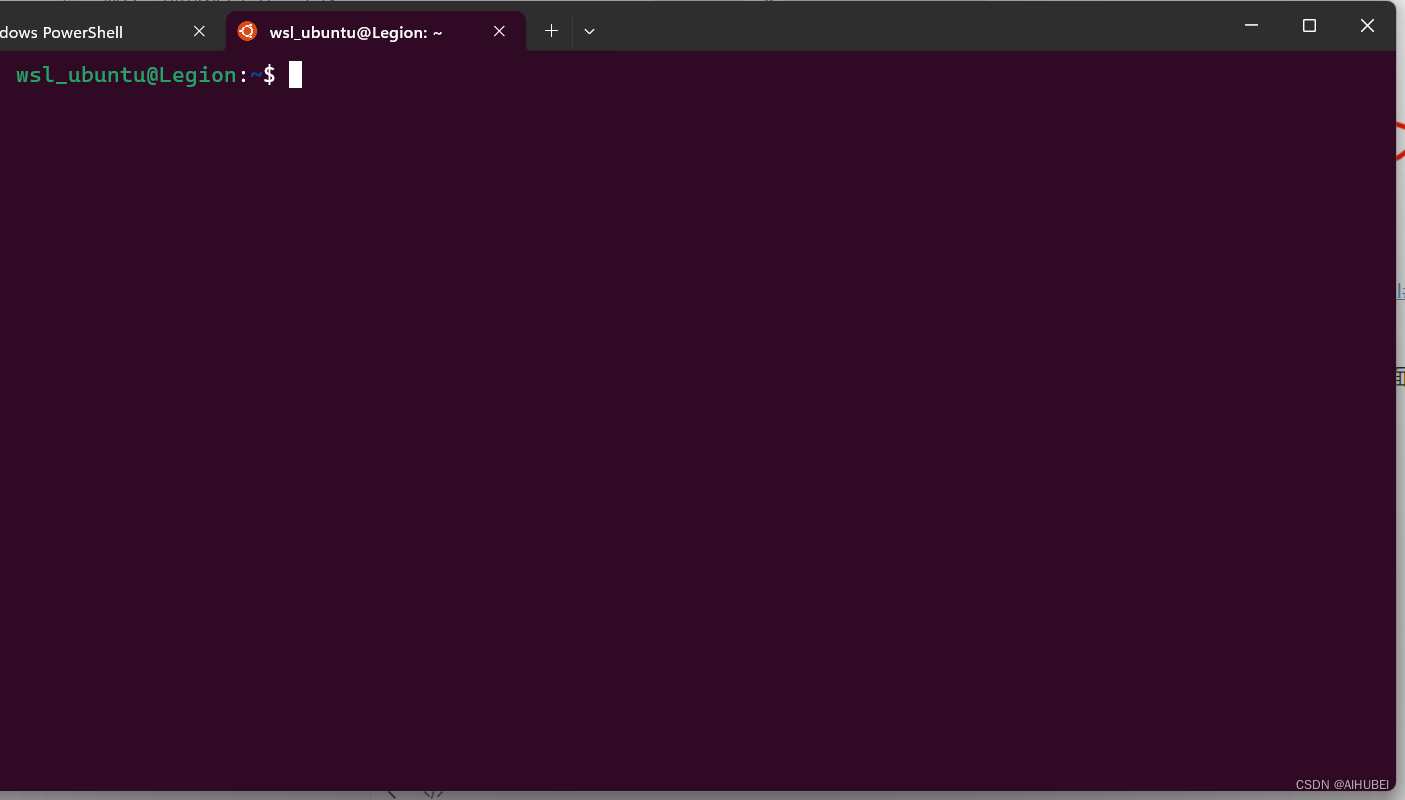This screenshot has width=1405, height=800.
Task: Expand the new tab profiles dropdown
Action: pos(589,31)
